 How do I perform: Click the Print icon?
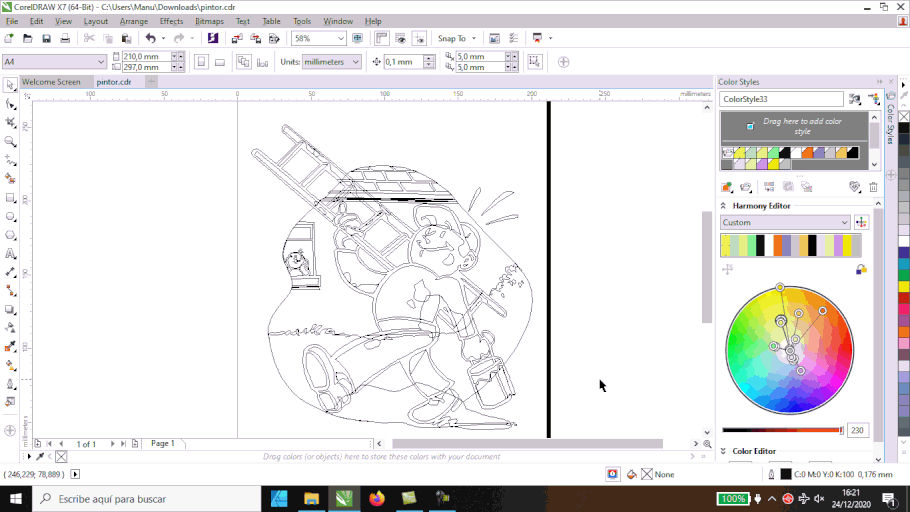(65, 39)
